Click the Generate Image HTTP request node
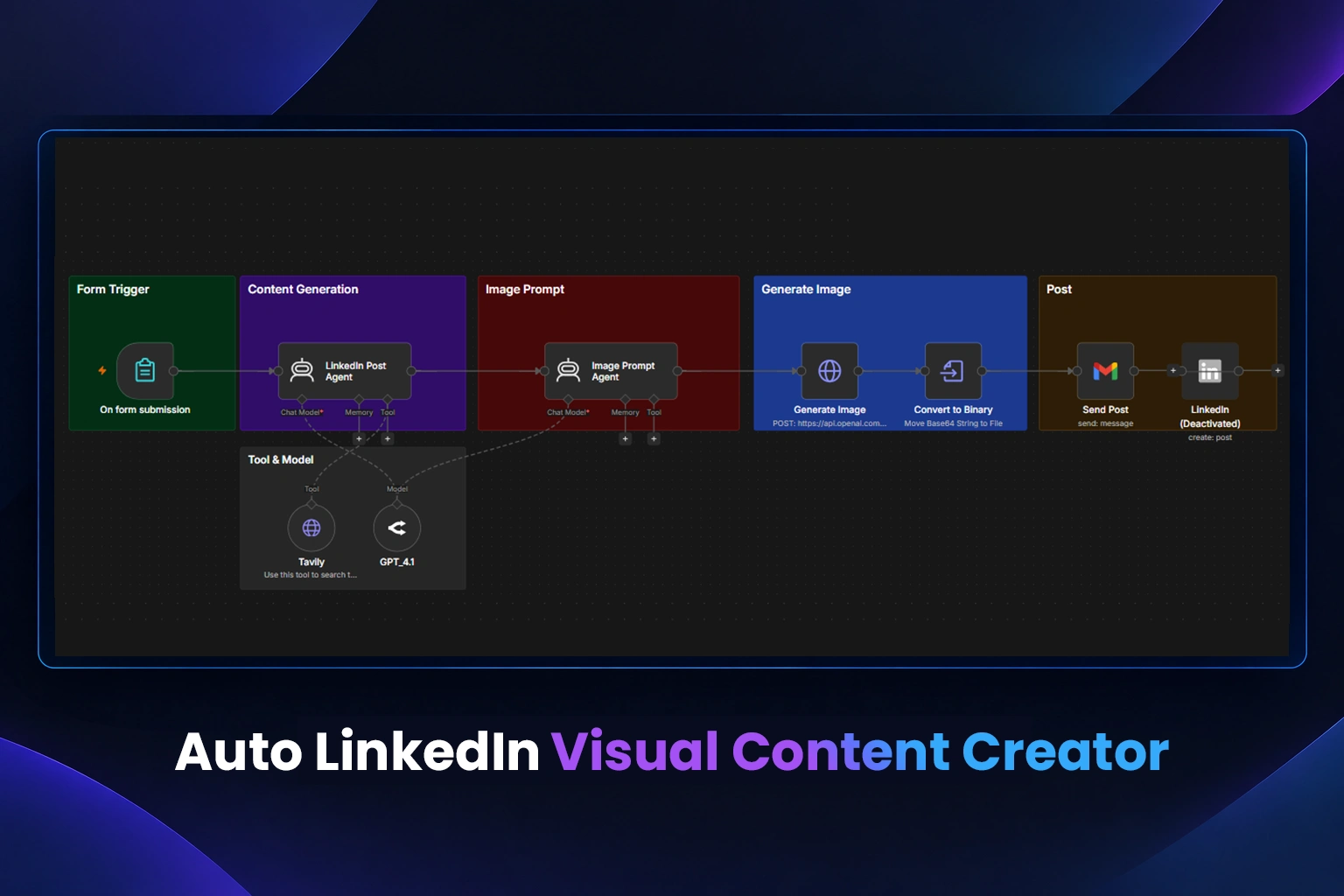The image size is (1344, 896). click(829, 371)
